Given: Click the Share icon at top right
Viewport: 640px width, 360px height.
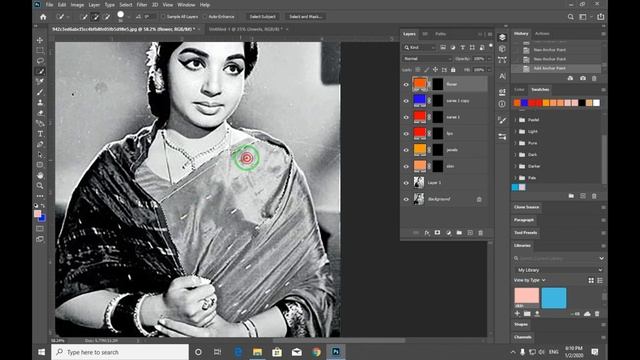Looking at the screenshot, I should (600, 17).
